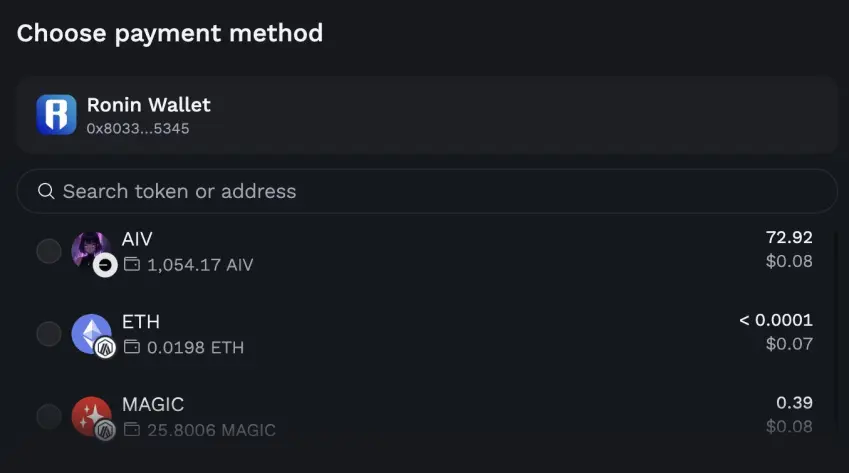Click the search magnifier icon
The image size is (849, 473).
point(46,191)
